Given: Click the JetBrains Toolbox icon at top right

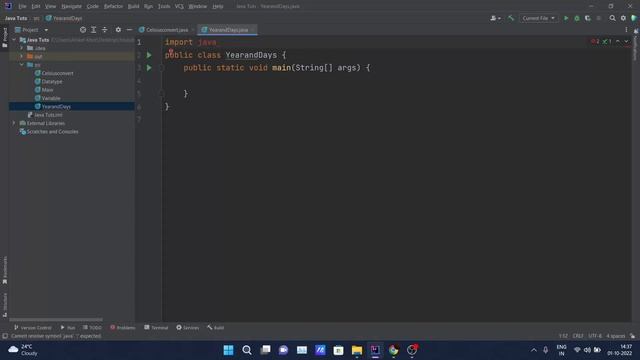Looking at the screenshot, I should [634, 18].
